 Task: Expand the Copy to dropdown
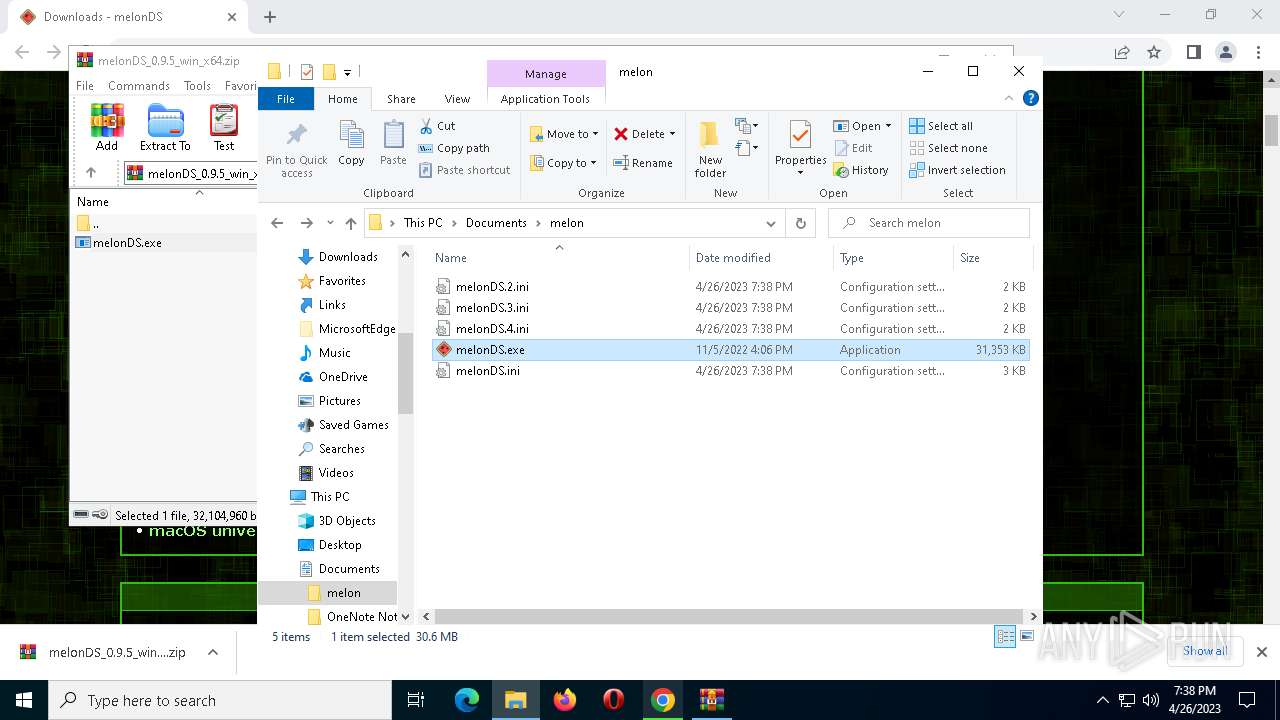pos(594,163)
